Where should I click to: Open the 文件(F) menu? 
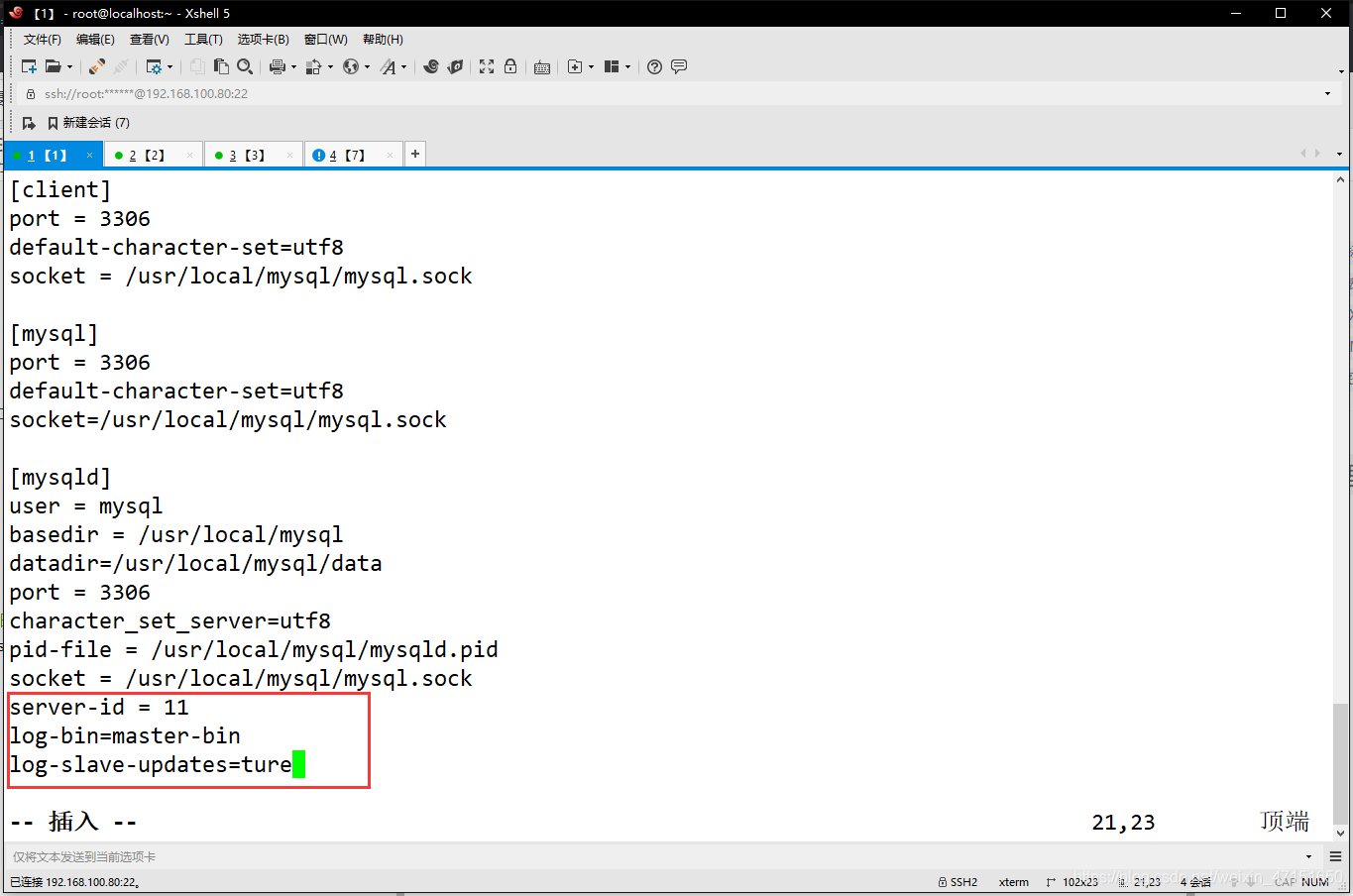click(x=43, y=40)
